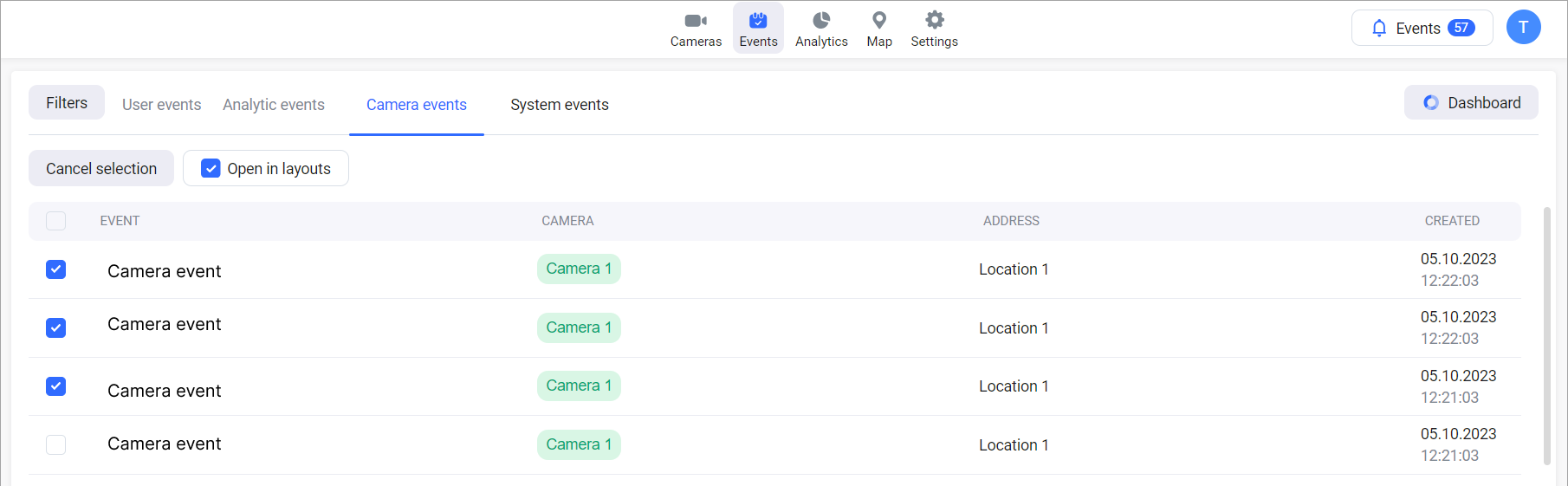Click the Dashboard circle icon button
This screenshot has height=486, width=1568.
[x=1471, y=102]
